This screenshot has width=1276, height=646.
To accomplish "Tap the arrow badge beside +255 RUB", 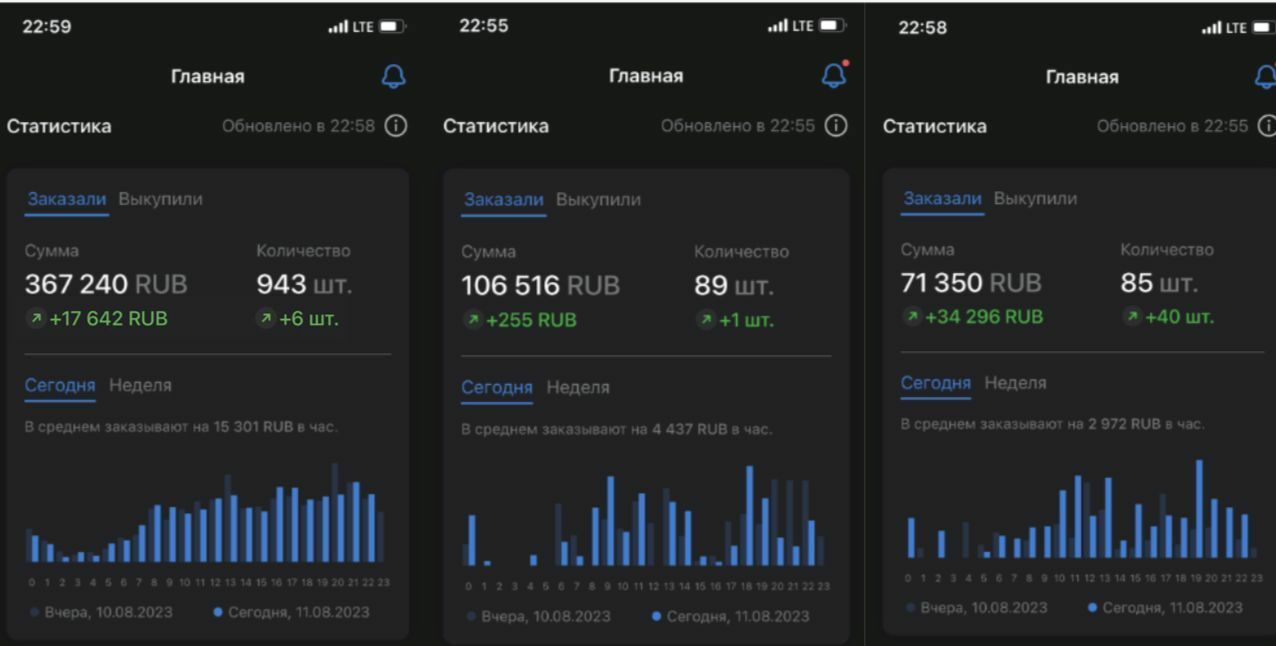I will [472, 321].
